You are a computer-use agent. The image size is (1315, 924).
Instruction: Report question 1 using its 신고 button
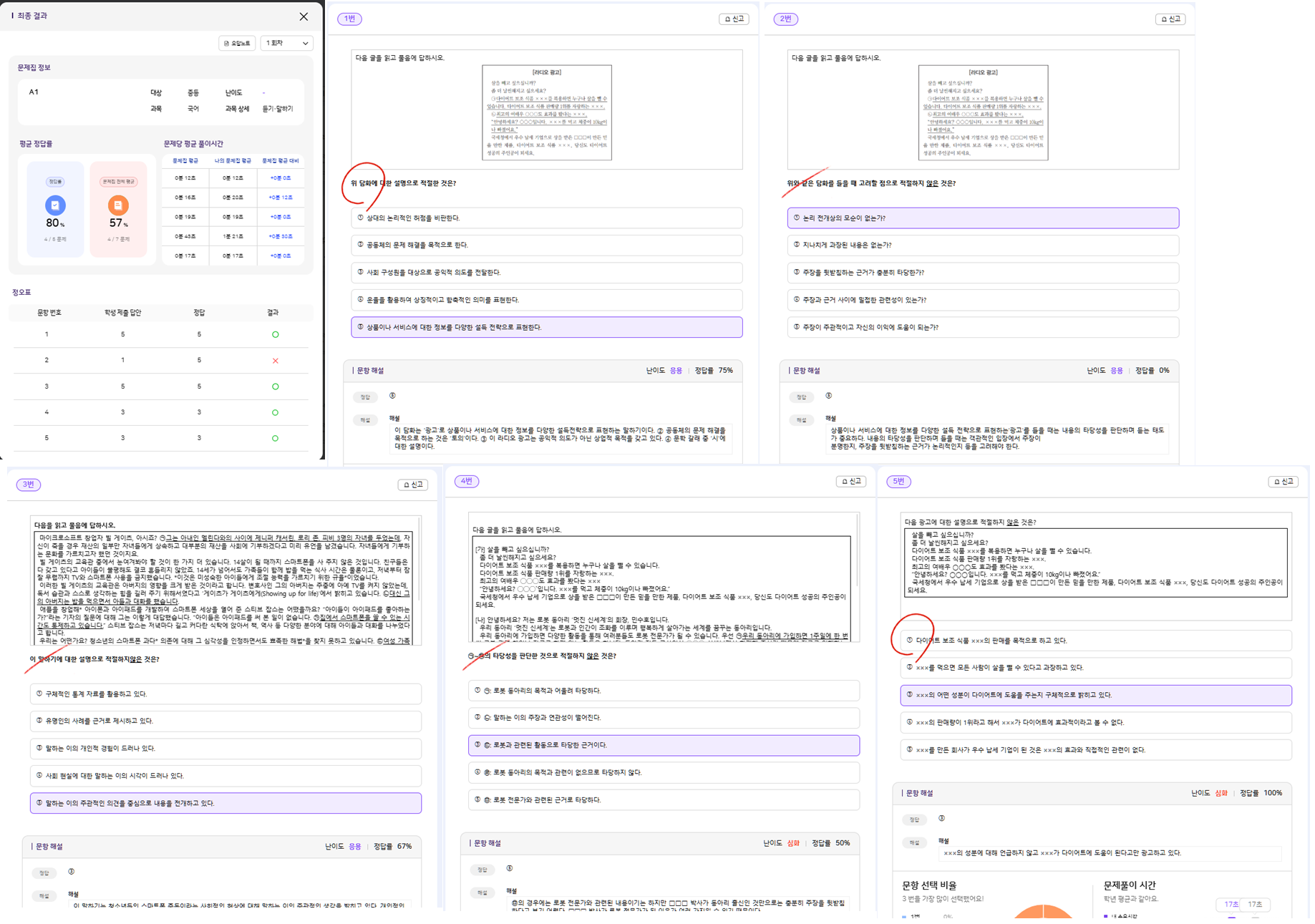734,19
